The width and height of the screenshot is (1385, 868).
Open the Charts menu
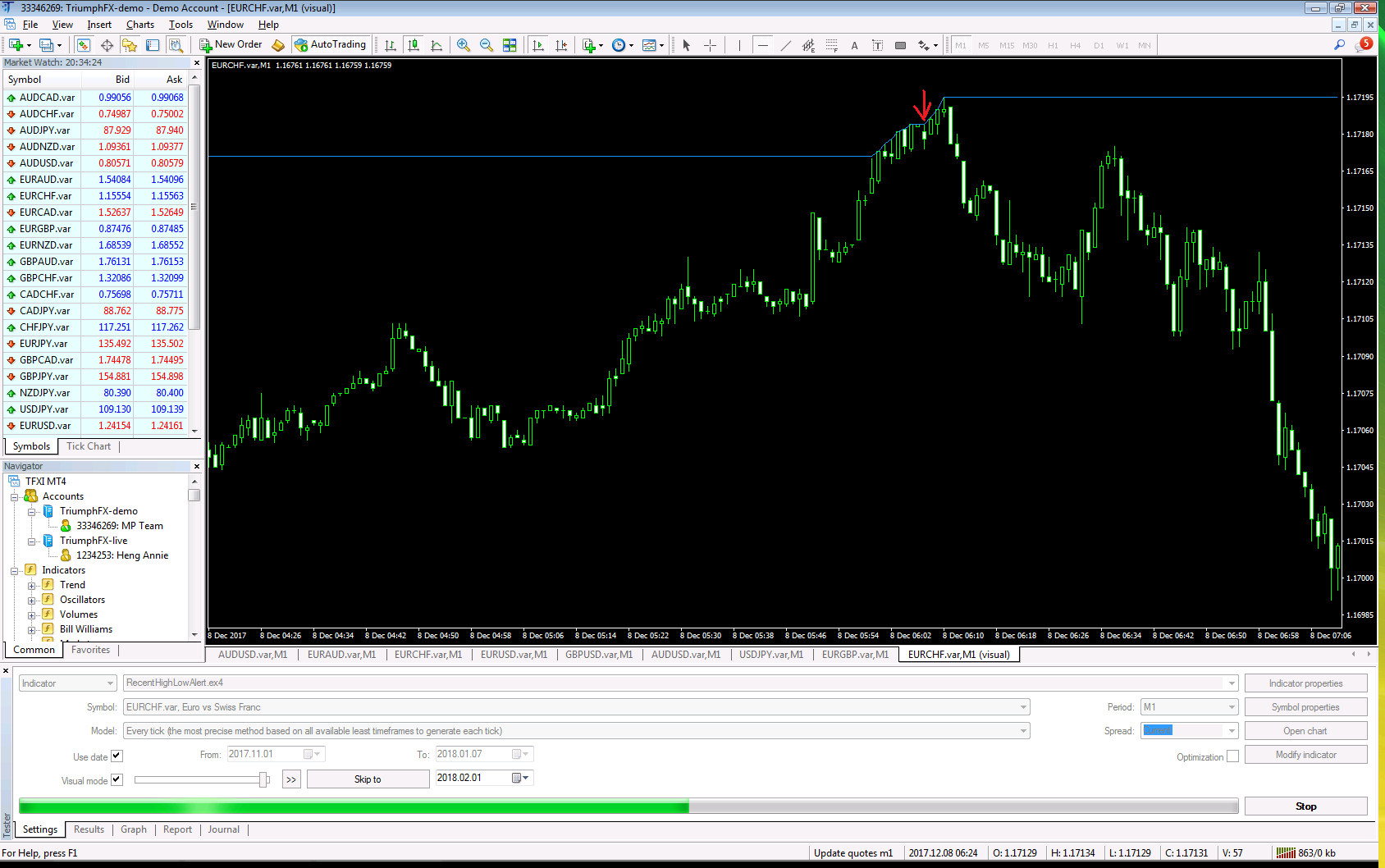pos(139,24)
